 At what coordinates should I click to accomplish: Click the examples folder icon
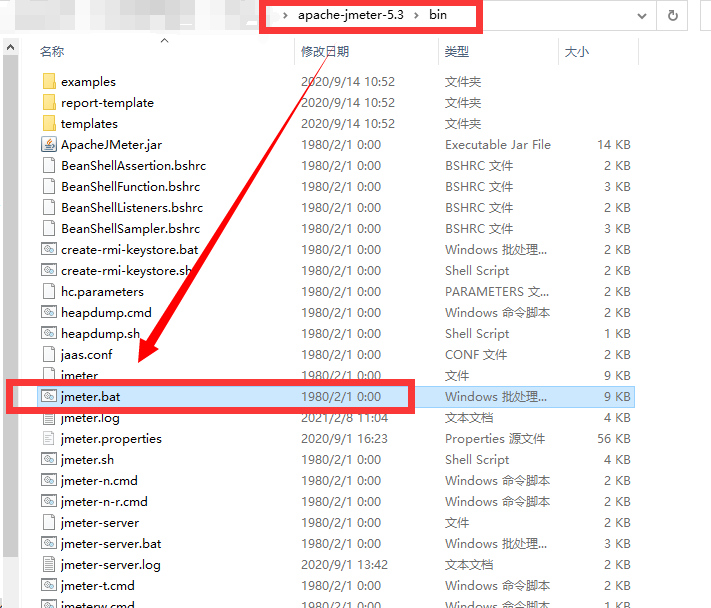pos(49,82)
